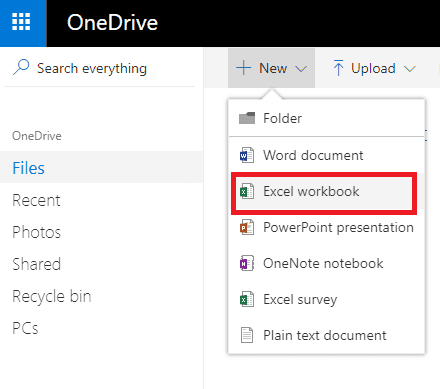Click the upload arrow icon
Screen dimensions: 440x389
pyautogui.click(x=338, y=68)
